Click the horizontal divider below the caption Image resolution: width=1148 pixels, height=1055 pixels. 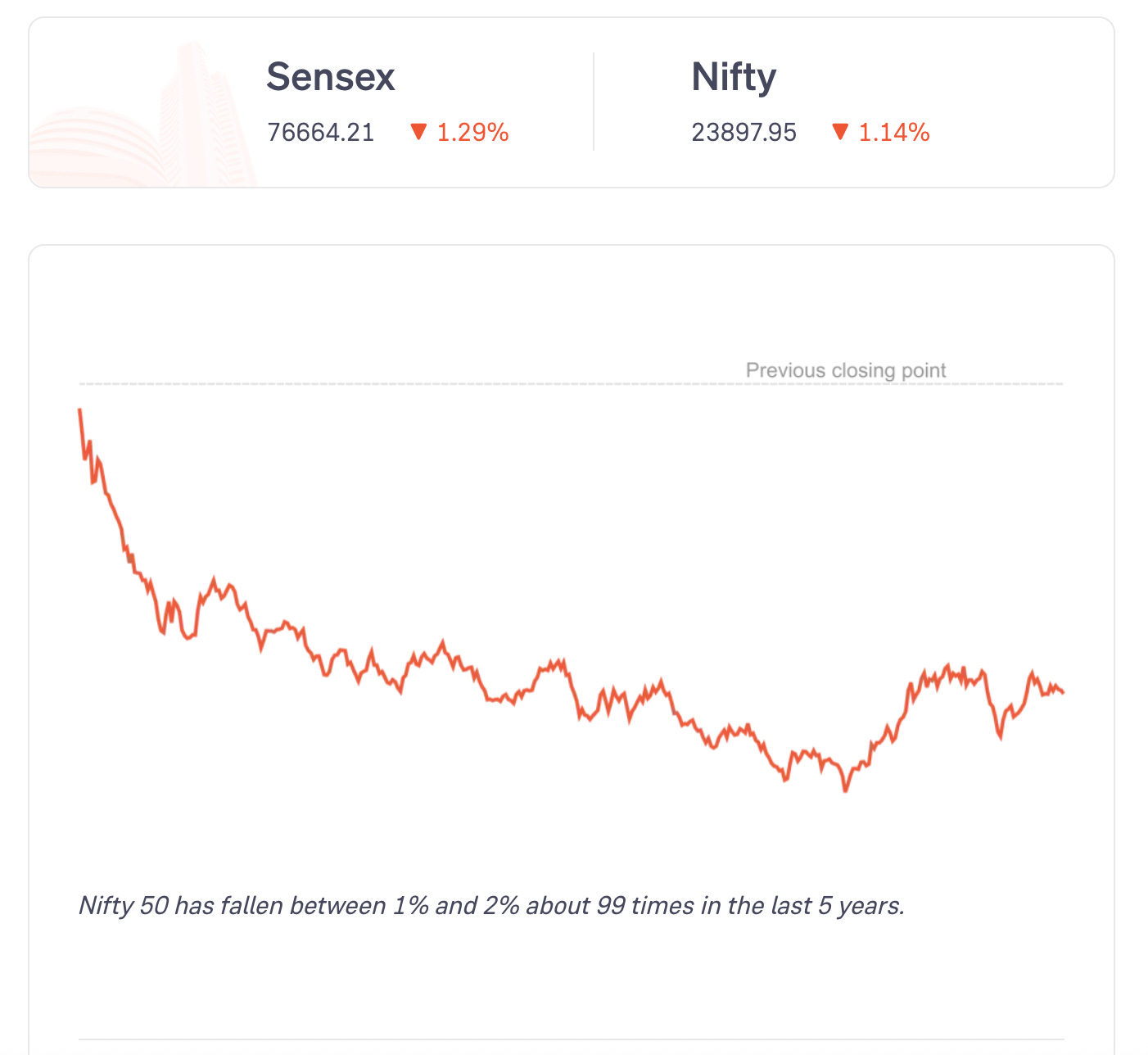click(x=572, y=1039)
